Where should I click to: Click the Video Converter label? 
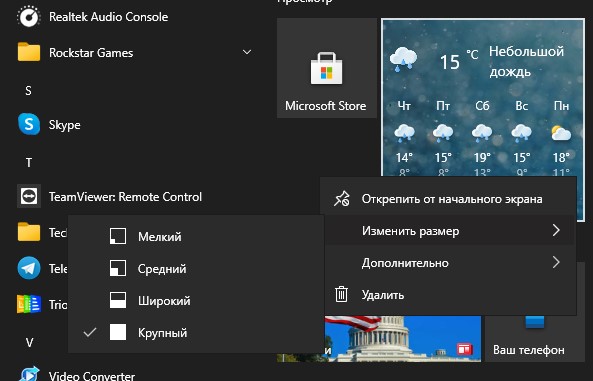tap(92, 376)
